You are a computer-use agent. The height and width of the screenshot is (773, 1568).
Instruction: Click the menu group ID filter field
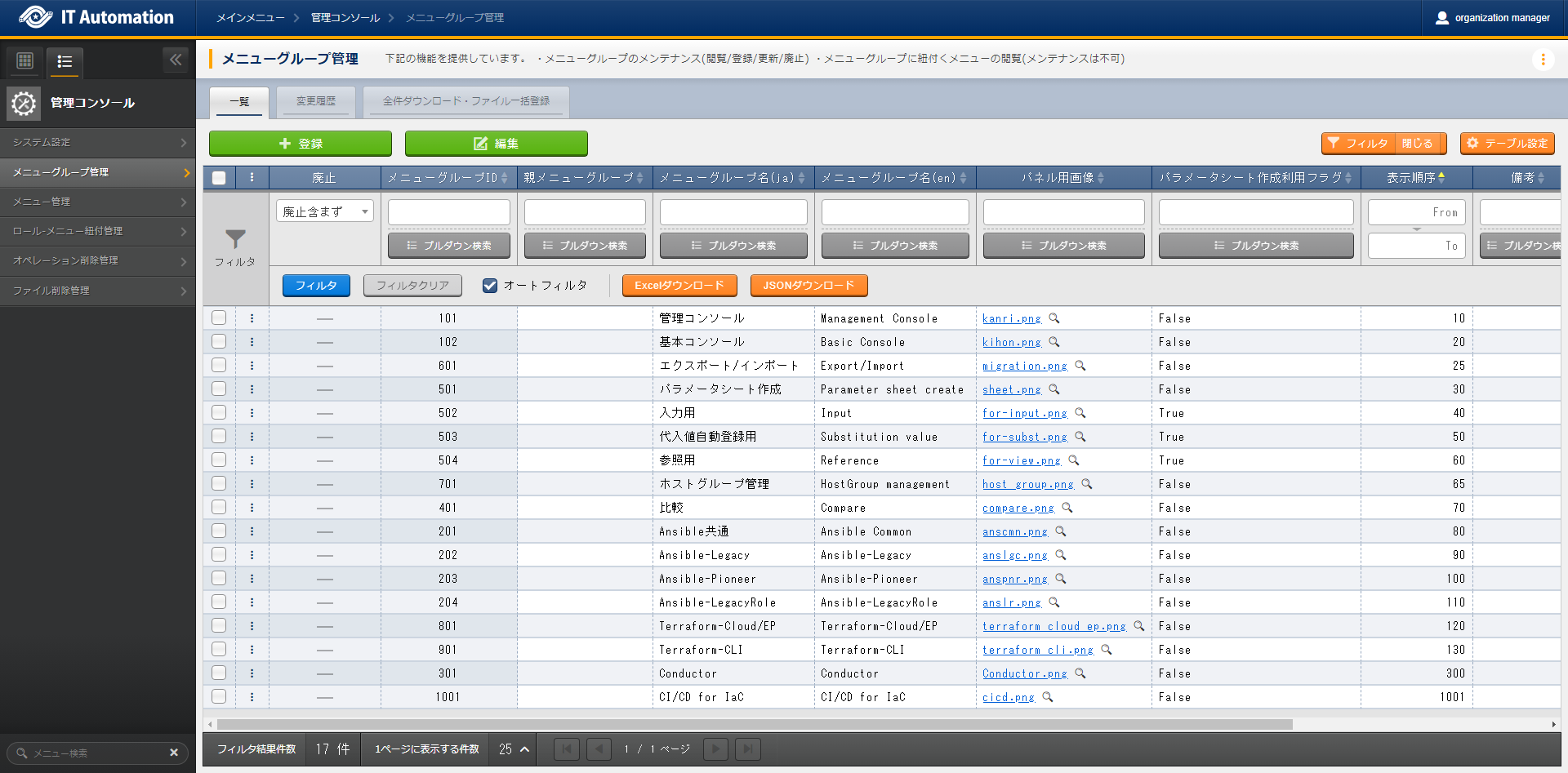(448, 212)
